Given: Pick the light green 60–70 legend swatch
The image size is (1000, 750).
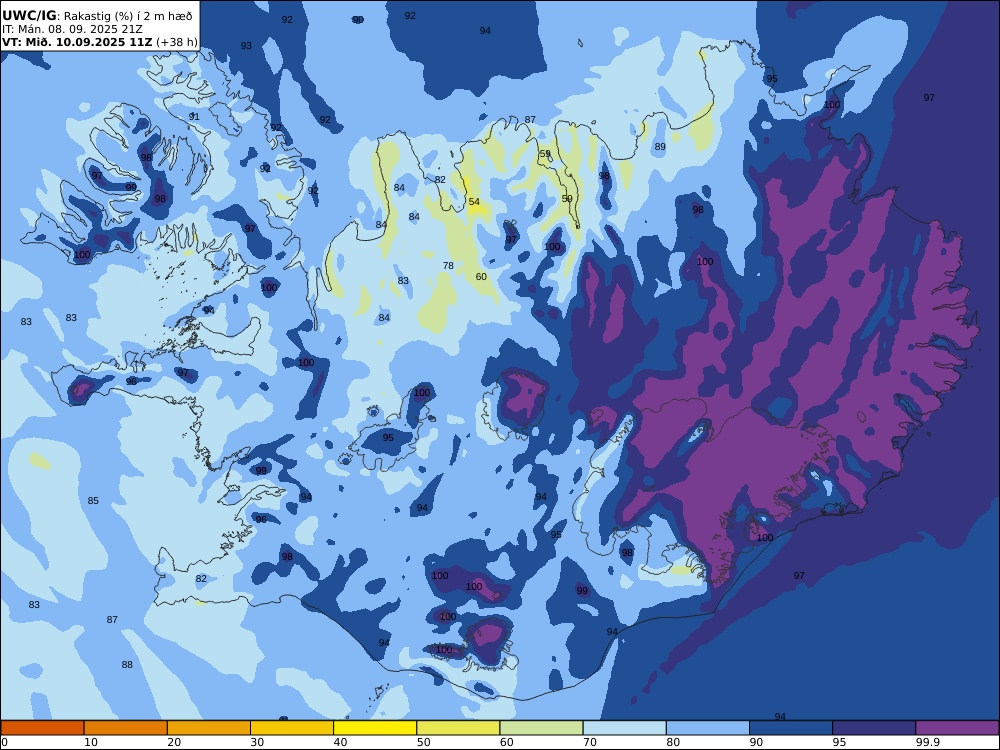Looking at the screenshot, I should (541, 728).
